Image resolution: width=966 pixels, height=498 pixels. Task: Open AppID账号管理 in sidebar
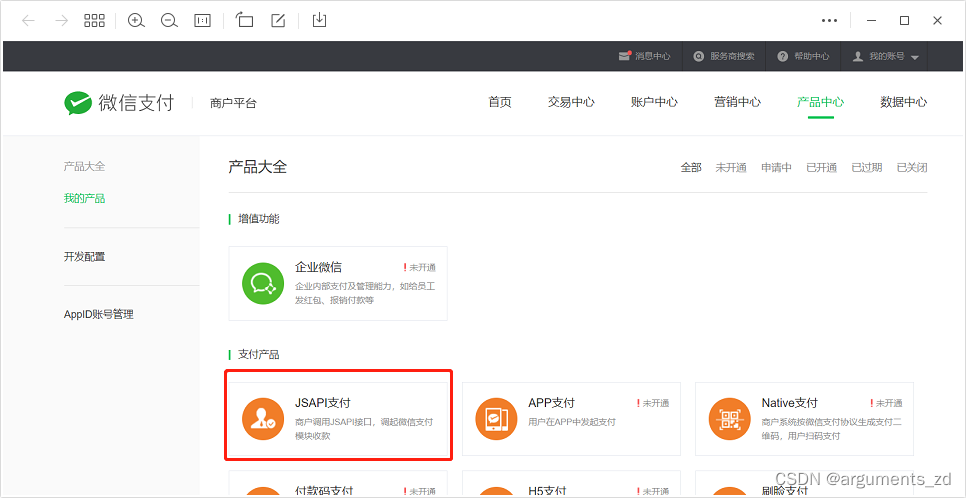99,314
